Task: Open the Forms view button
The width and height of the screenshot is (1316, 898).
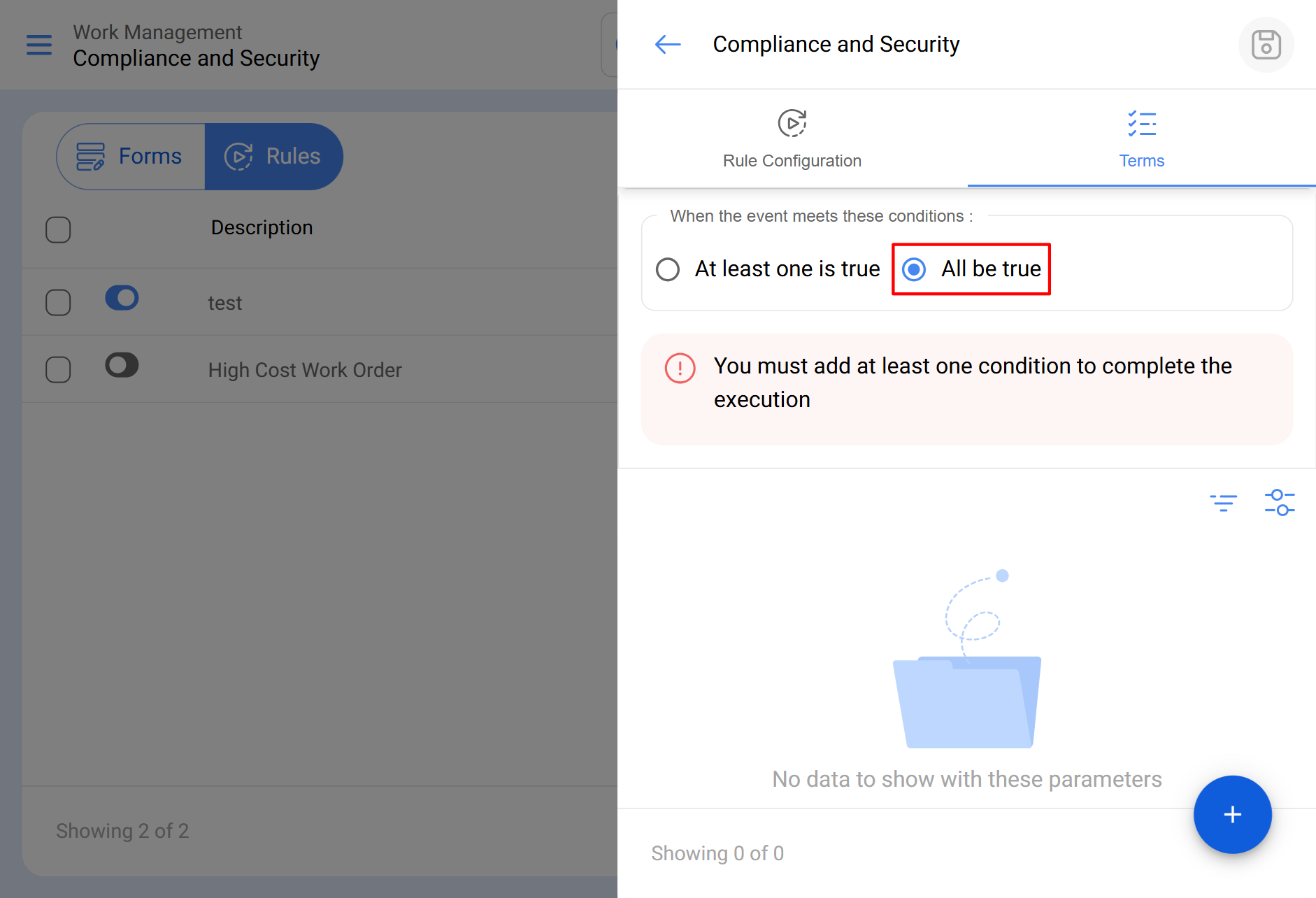Action: click(131, 157)
